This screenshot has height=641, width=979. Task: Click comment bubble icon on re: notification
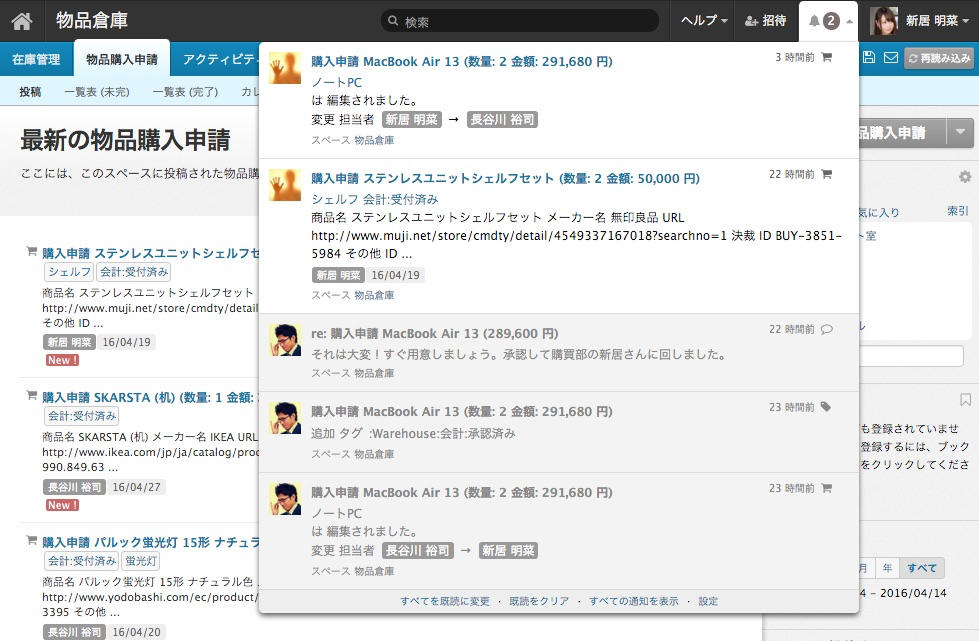[x=827, y=330]
